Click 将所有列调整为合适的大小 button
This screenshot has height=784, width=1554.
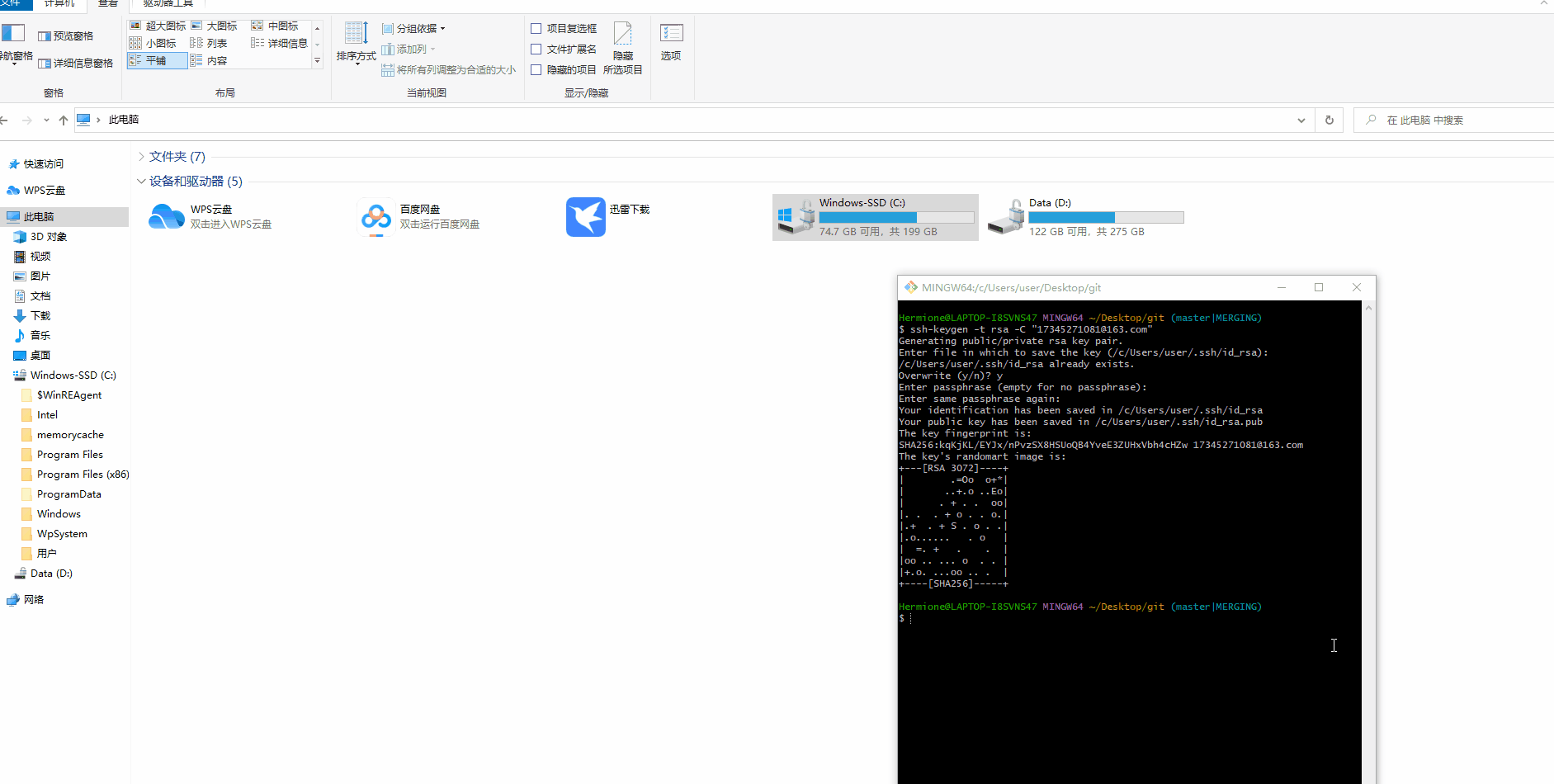[x=449, y=69]
